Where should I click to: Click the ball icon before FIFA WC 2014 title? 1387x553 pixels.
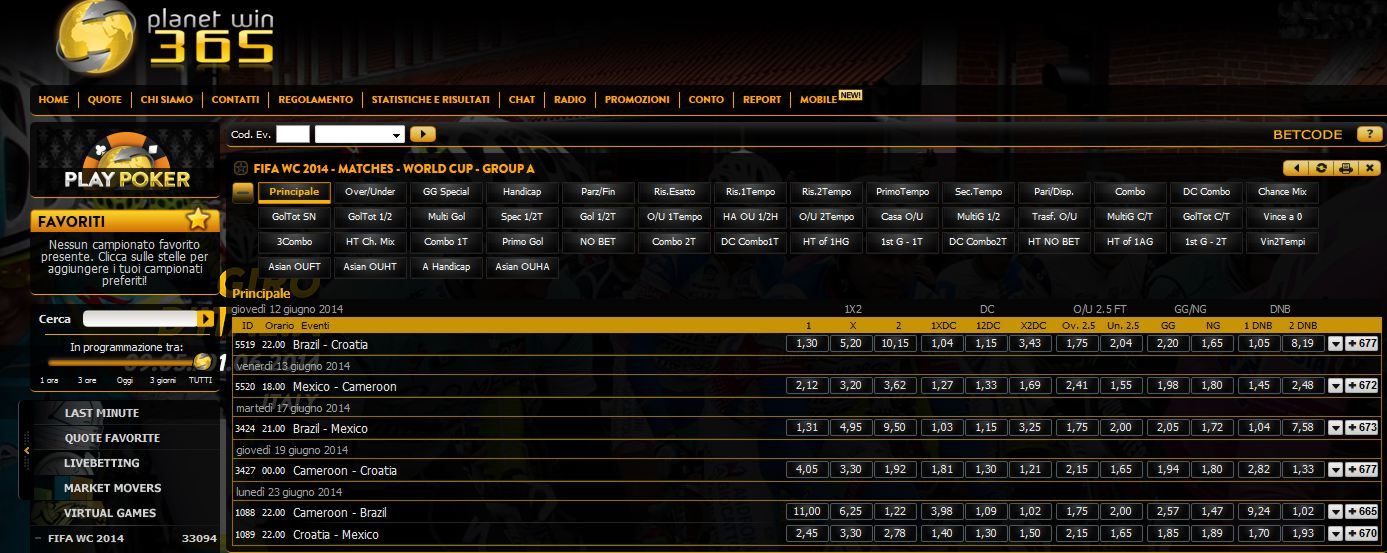tap(240, 168)
